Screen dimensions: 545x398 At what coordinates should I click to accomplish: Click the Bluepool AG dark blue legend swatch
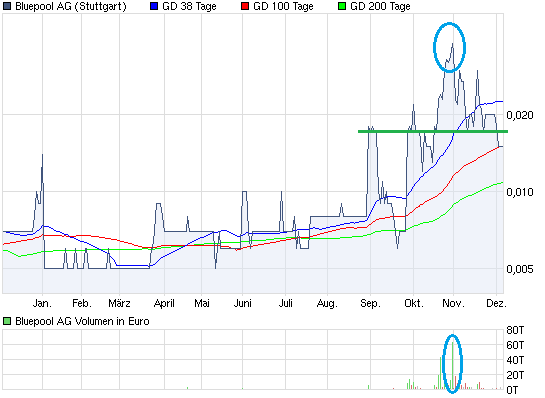7,6
